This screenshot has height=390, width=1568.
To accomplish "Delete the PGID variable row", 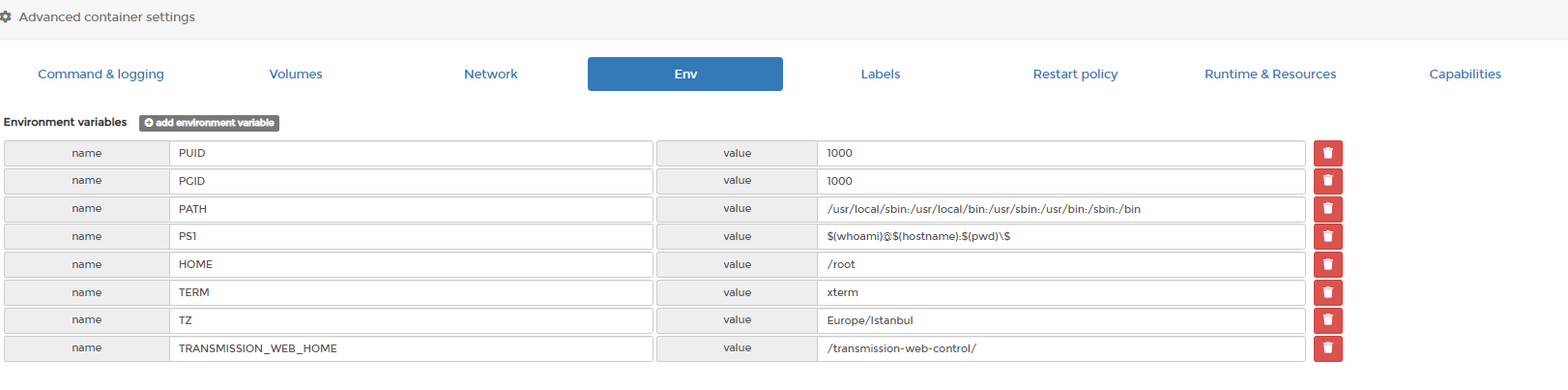I will 1327,181.
